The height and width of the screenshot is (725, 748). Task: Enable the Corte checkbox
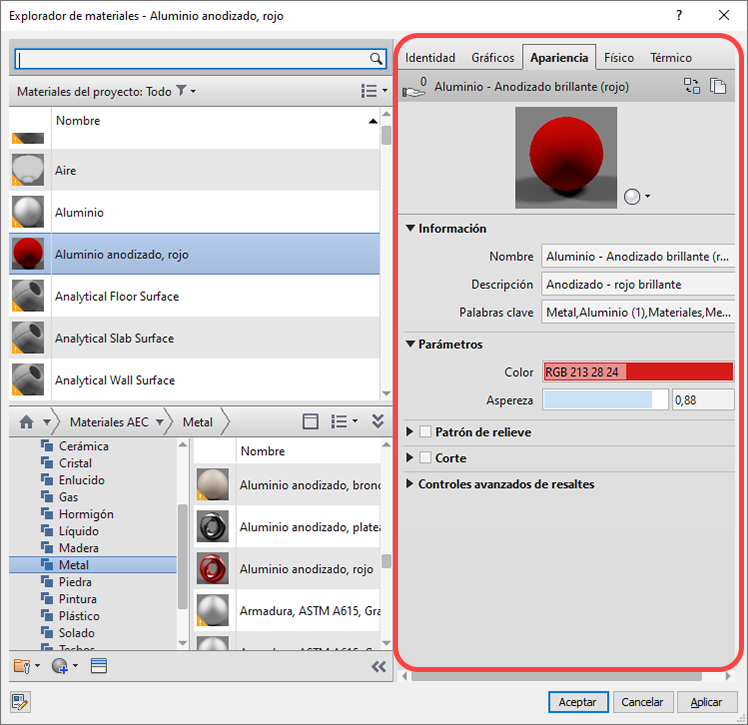pyautogui.click(x=425, y=457)
